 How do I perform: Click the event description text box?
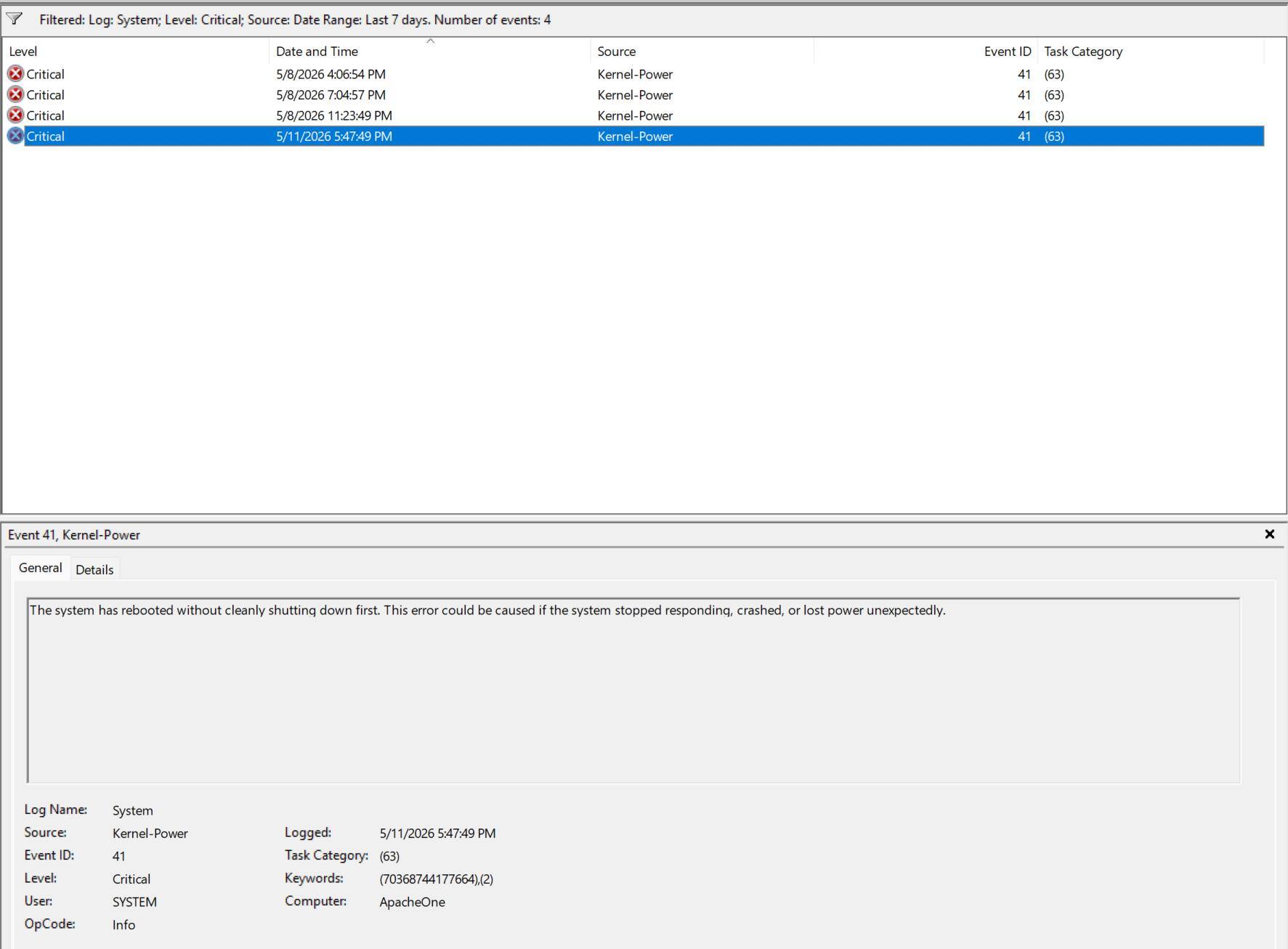(633, 691)
